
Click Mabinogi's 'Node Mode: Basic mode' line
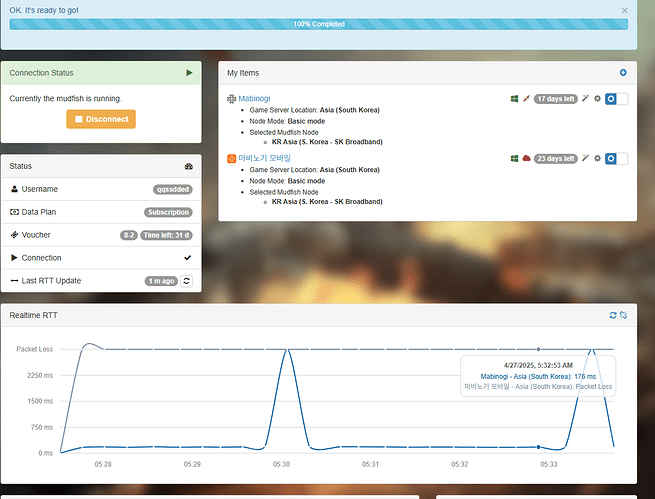(287, 122)
